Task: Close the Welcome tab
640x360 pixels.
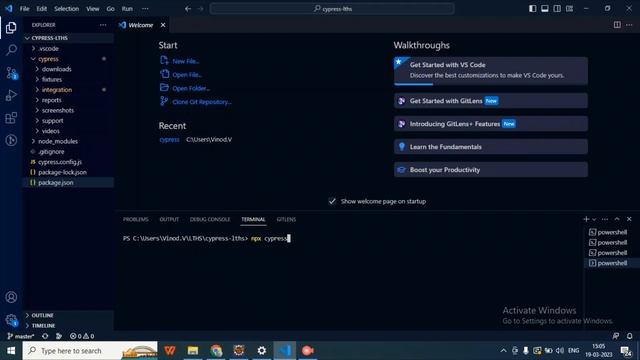Action: tap(163, 25)
